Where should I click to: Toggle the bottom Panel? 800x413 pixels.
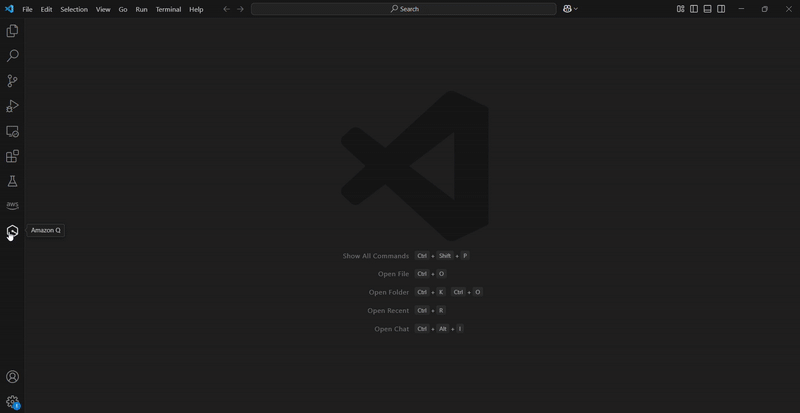(x=708, y=9)
